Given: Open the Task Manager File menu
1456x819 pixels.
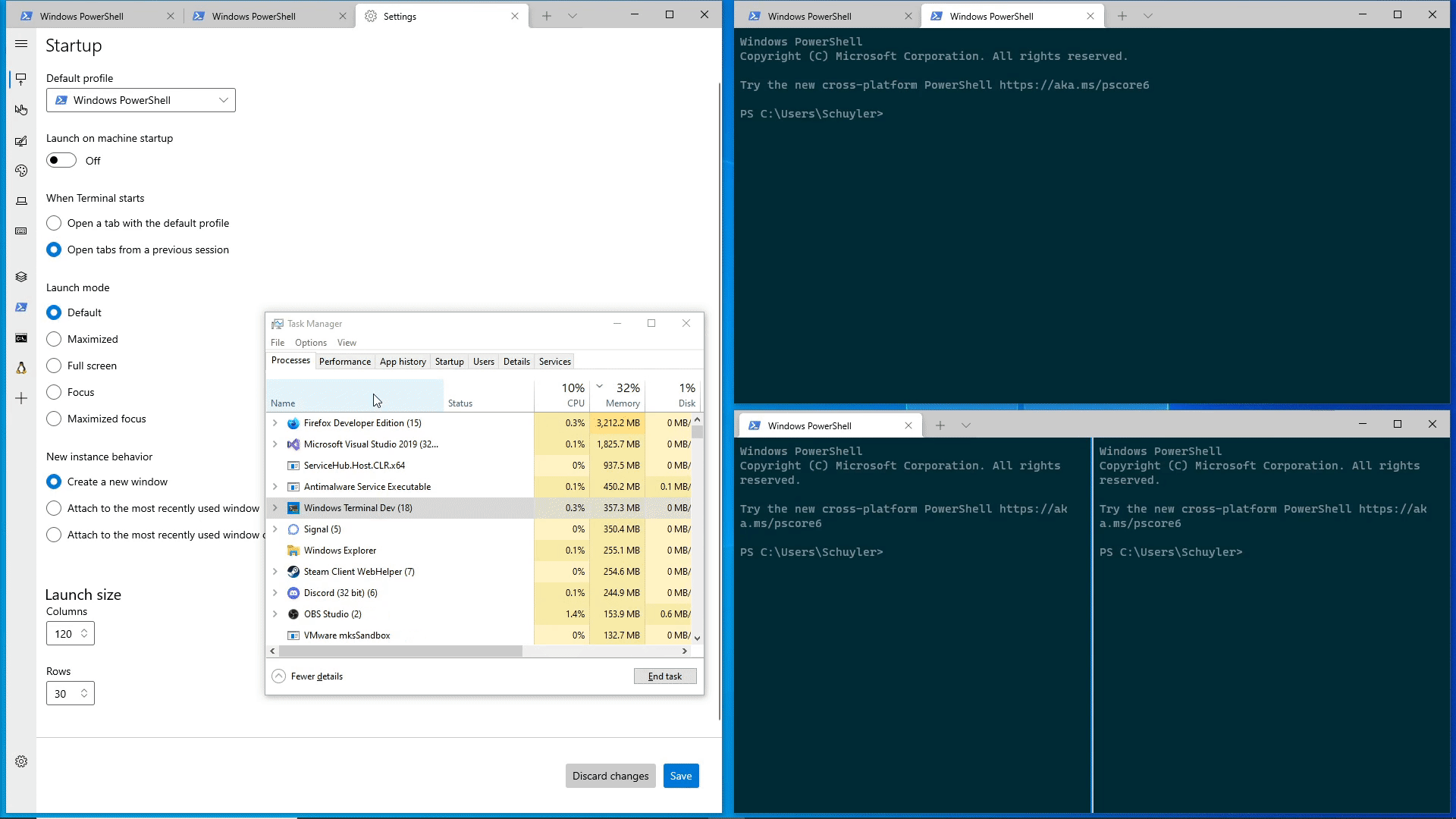Looking at the screenshot, I should click(x=278, y=343).
